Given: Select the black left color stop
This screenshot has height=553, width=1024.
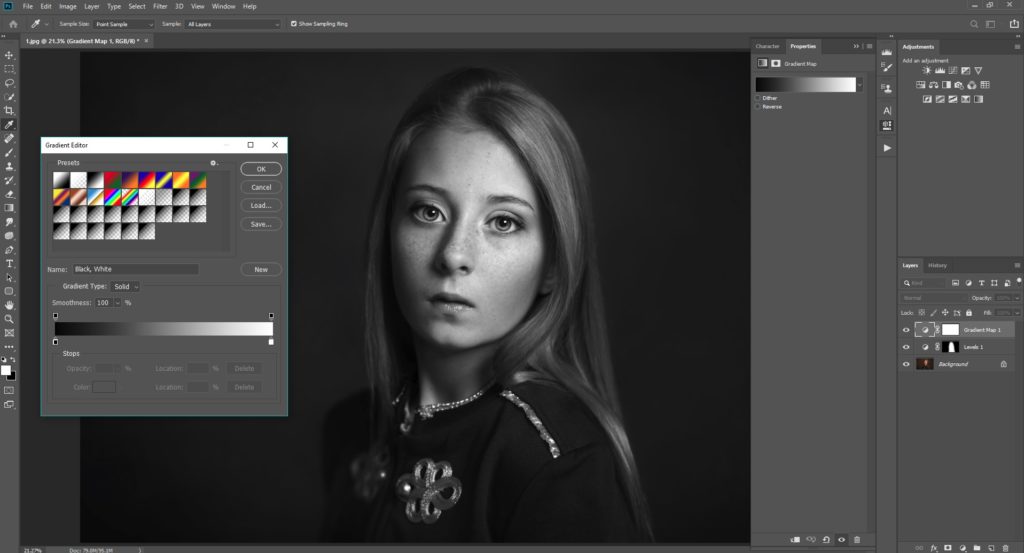Looking at the screenshot, I should 56,341.
